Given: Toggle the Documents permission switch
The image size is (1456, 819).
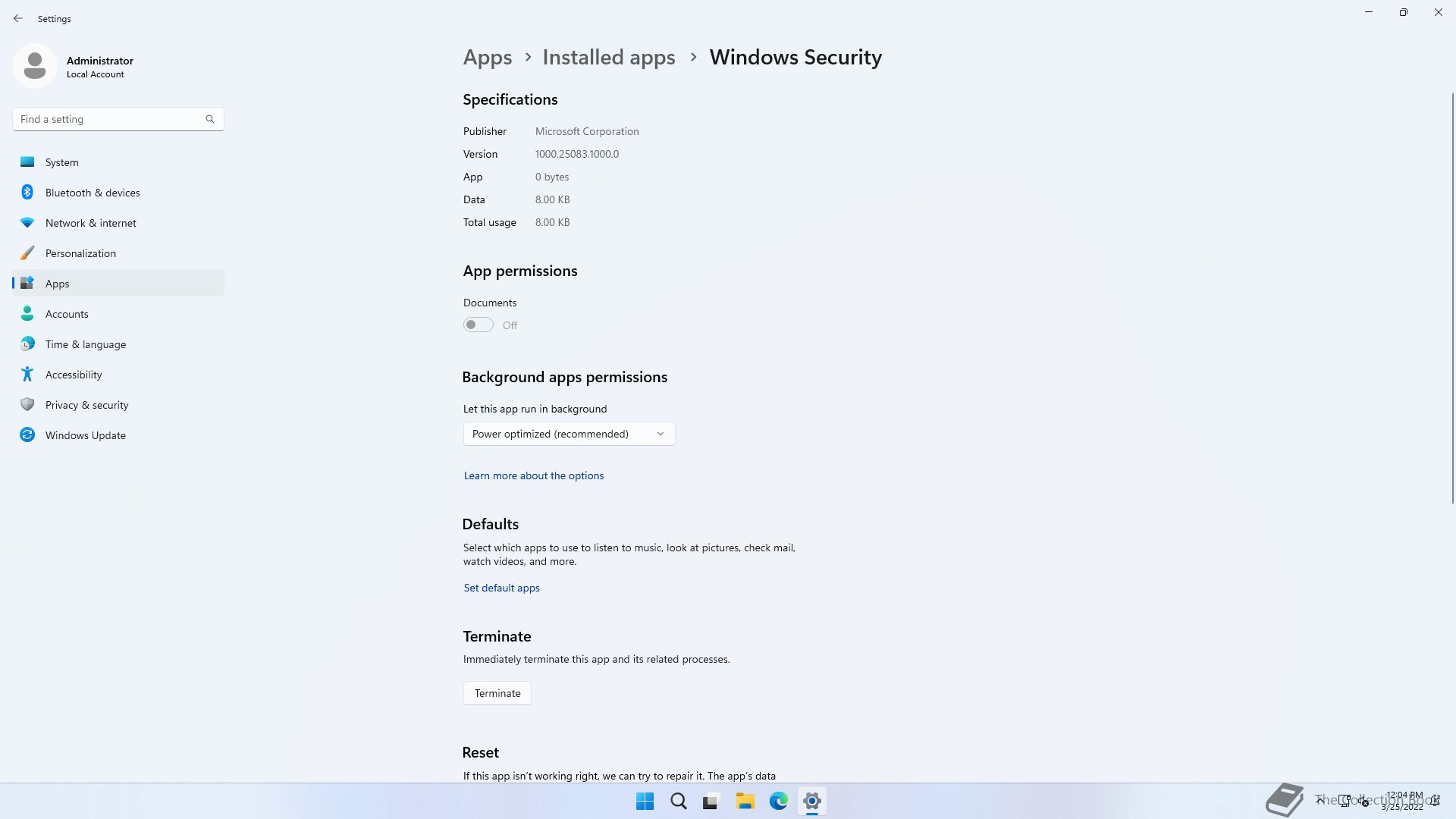Looking at the screenshot, I should (x=479, y=325).
